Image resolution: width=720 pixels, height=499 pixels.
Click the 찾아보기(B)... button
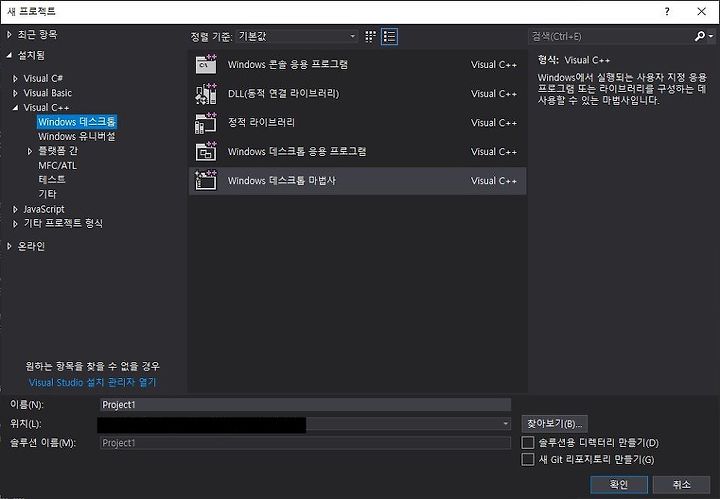coord(554,424)
